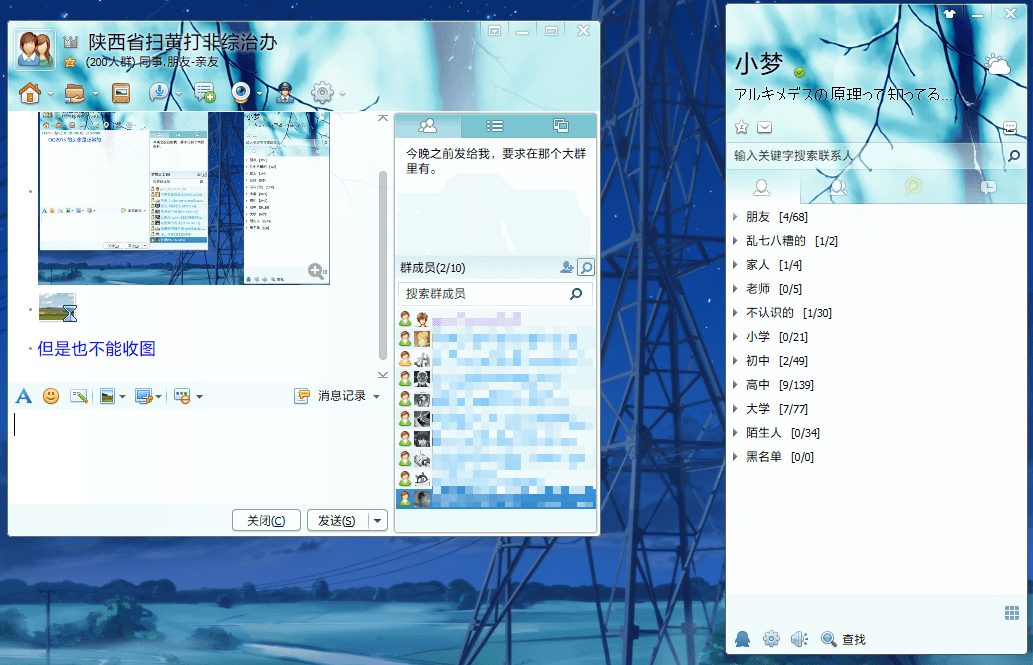1033x665 pixels.
Task: Open the group homepage house icon
Action: click(x=30, y=94)
